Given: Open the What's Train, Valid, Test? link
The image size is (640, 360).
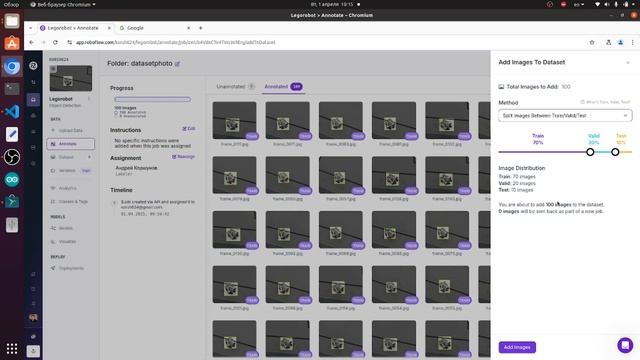Looking at the screenshot, I should [606, 102].
